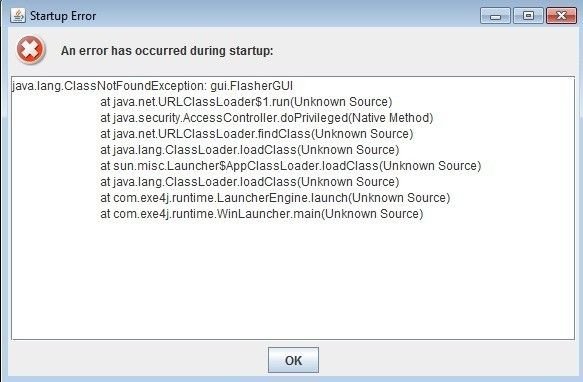Click the URLClassLoader.findClass stack trace line

click(257, 134)
